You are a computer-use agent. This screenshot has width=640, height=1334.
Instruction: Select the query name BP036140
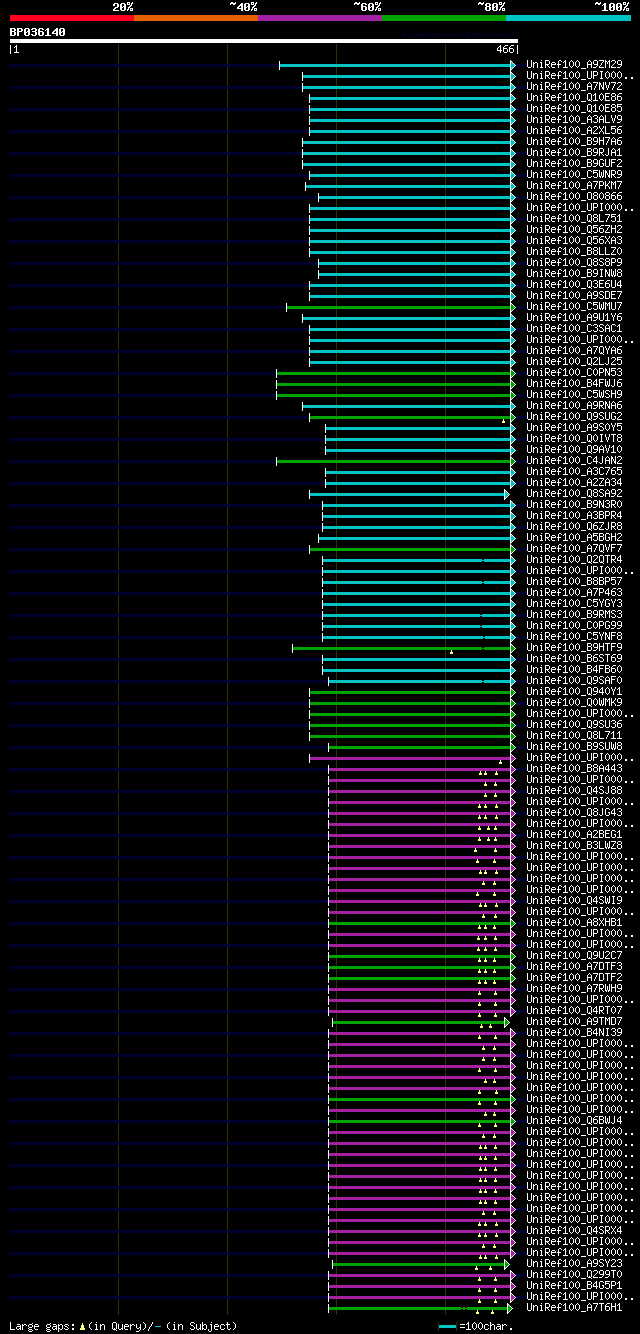[38, 32]
